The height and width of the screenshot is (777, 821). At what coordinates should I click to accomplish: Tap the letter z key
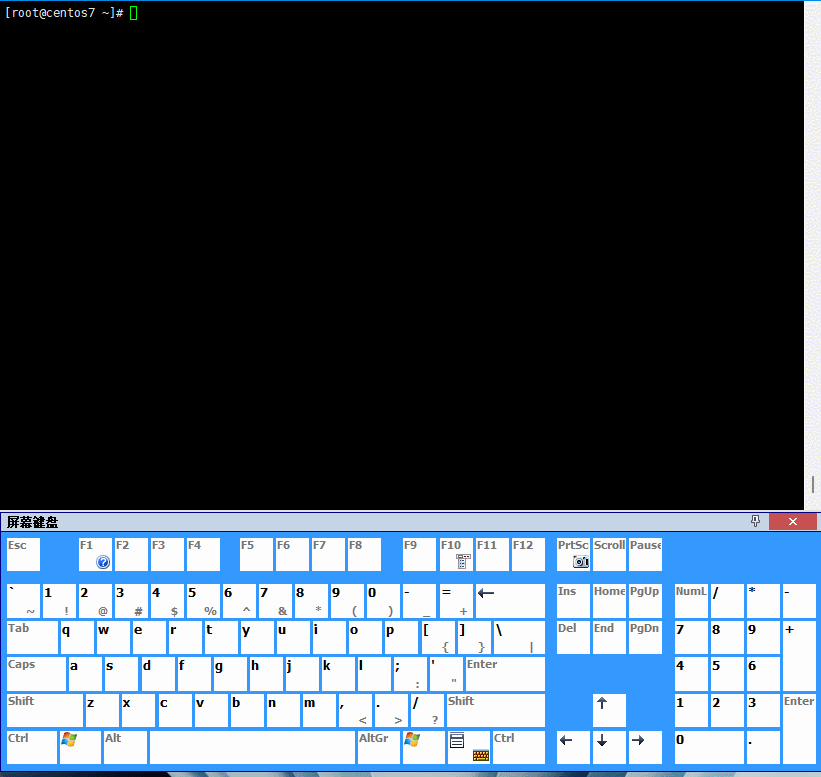pos(102,711)
